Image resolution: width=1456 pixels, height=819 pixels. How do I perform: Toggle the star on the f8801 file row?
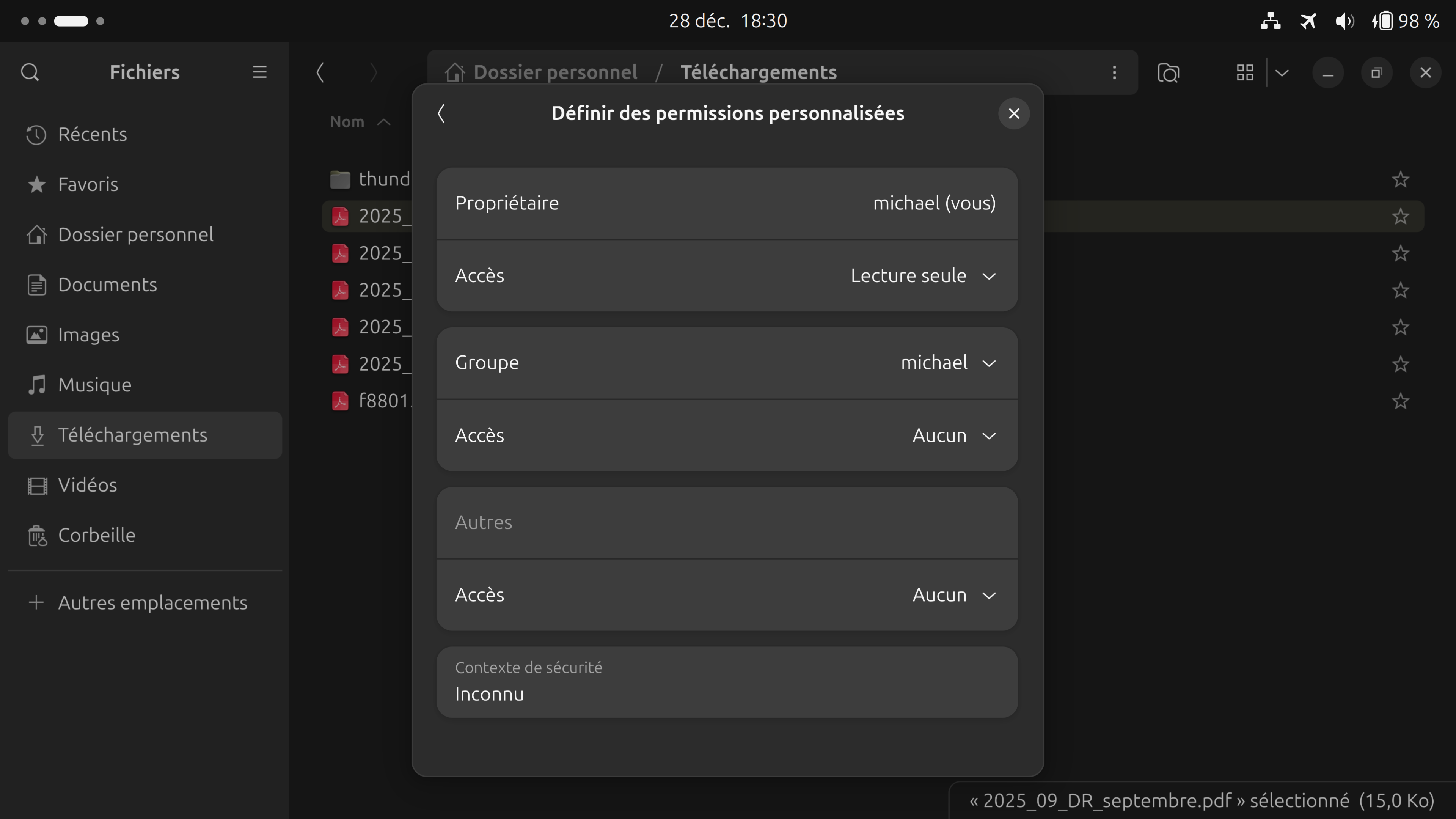point(1400,401)
